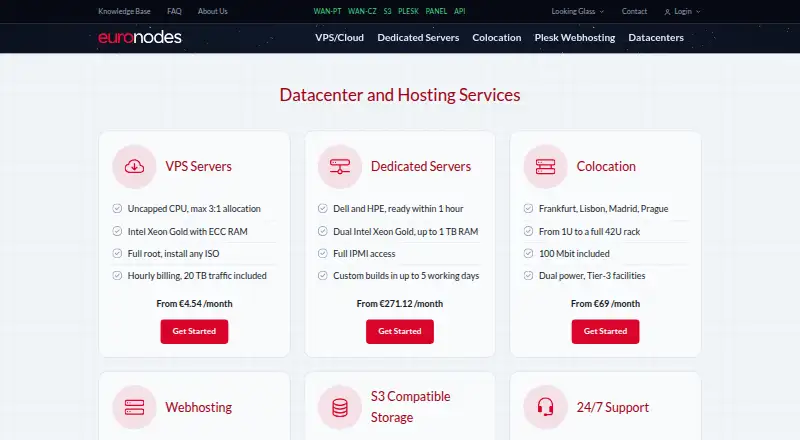Viewport: 800px width, 440px height.
Task: Click check icon beside Full IPMI access
Action: tap(322, 253)
